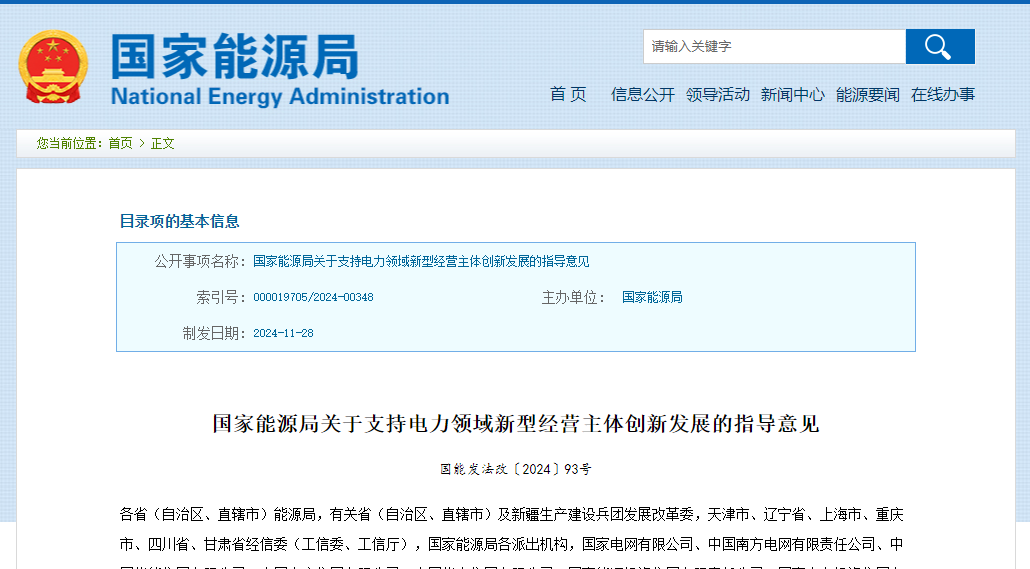Viewport: 1030px width, 569px height.
Task: Open the 公开事项名称 document title link
Action: [421, 262]
